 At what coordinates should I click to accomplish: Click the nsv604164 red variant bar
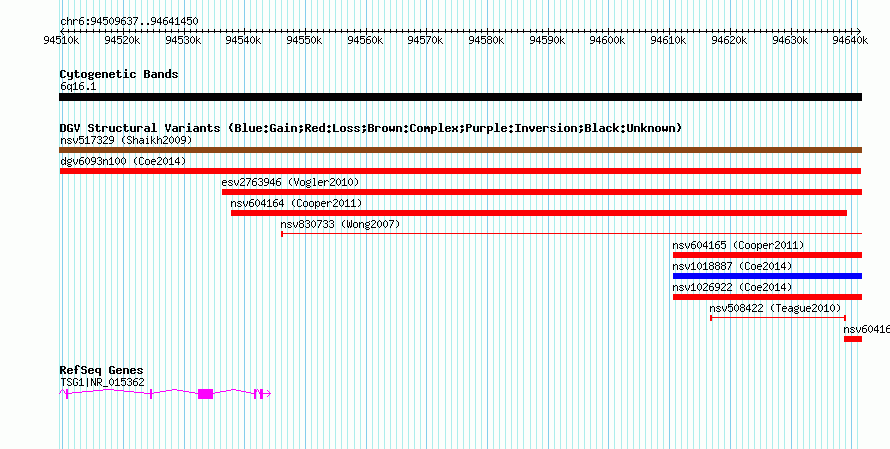pos(539,213)
